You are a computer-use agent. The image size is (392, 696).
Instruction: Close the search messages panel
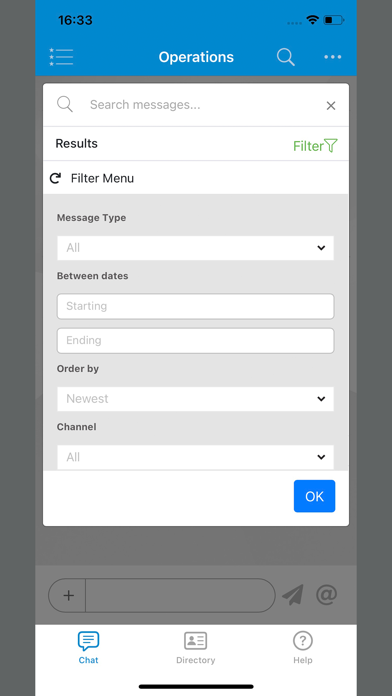click(331, 106)
